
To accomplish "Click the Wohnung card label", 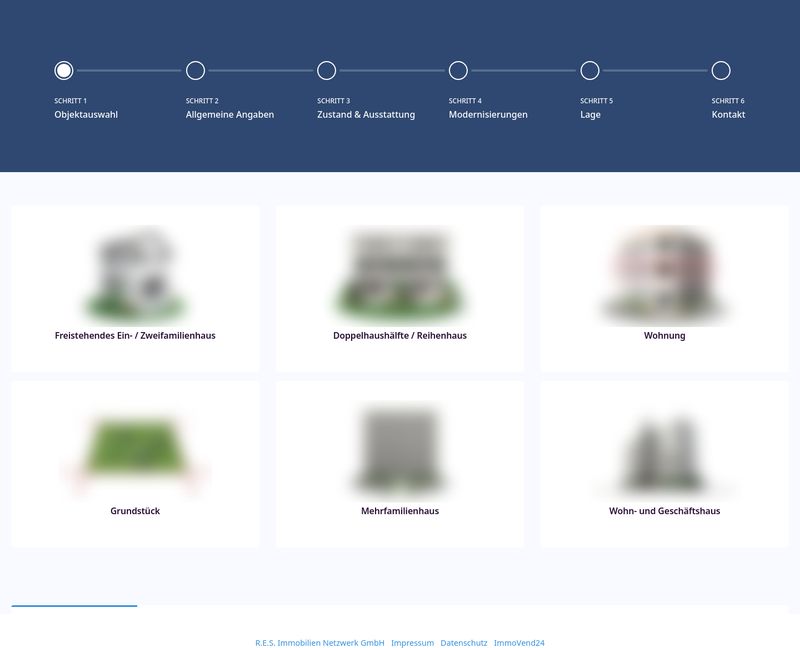I will (664, 336).
